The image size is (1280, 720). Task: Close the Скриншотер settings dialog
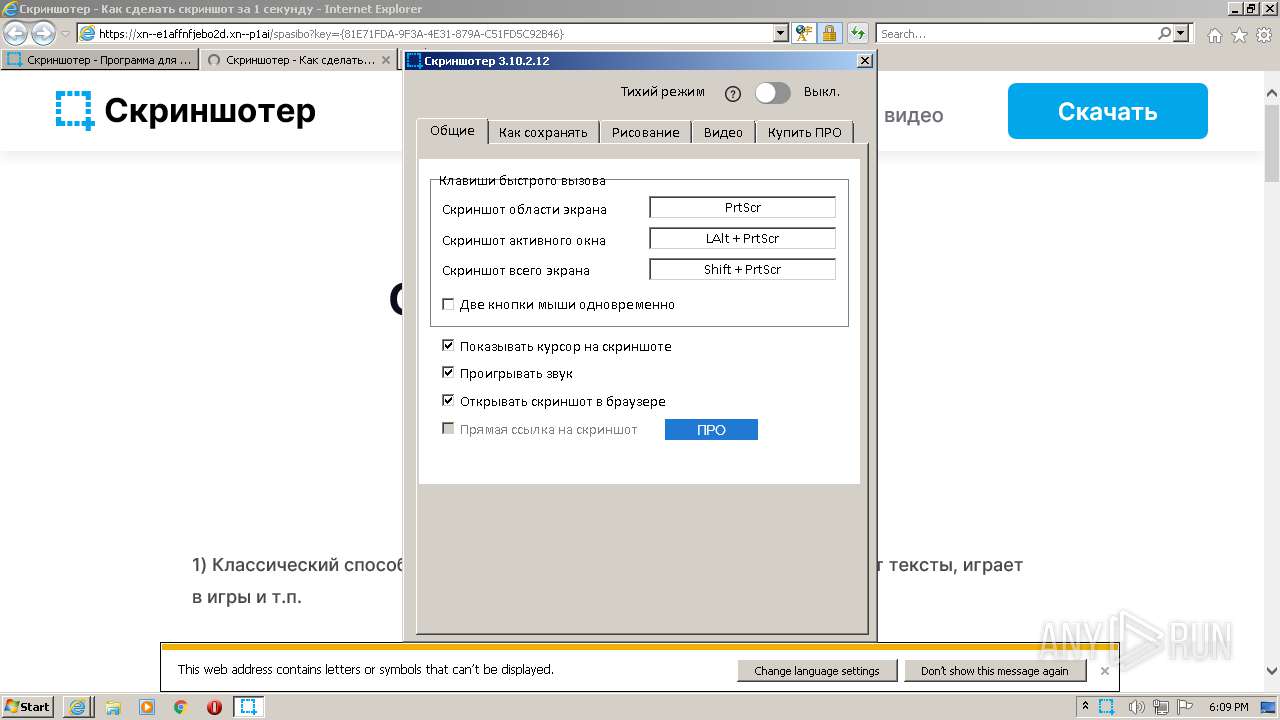pos(865,61)
